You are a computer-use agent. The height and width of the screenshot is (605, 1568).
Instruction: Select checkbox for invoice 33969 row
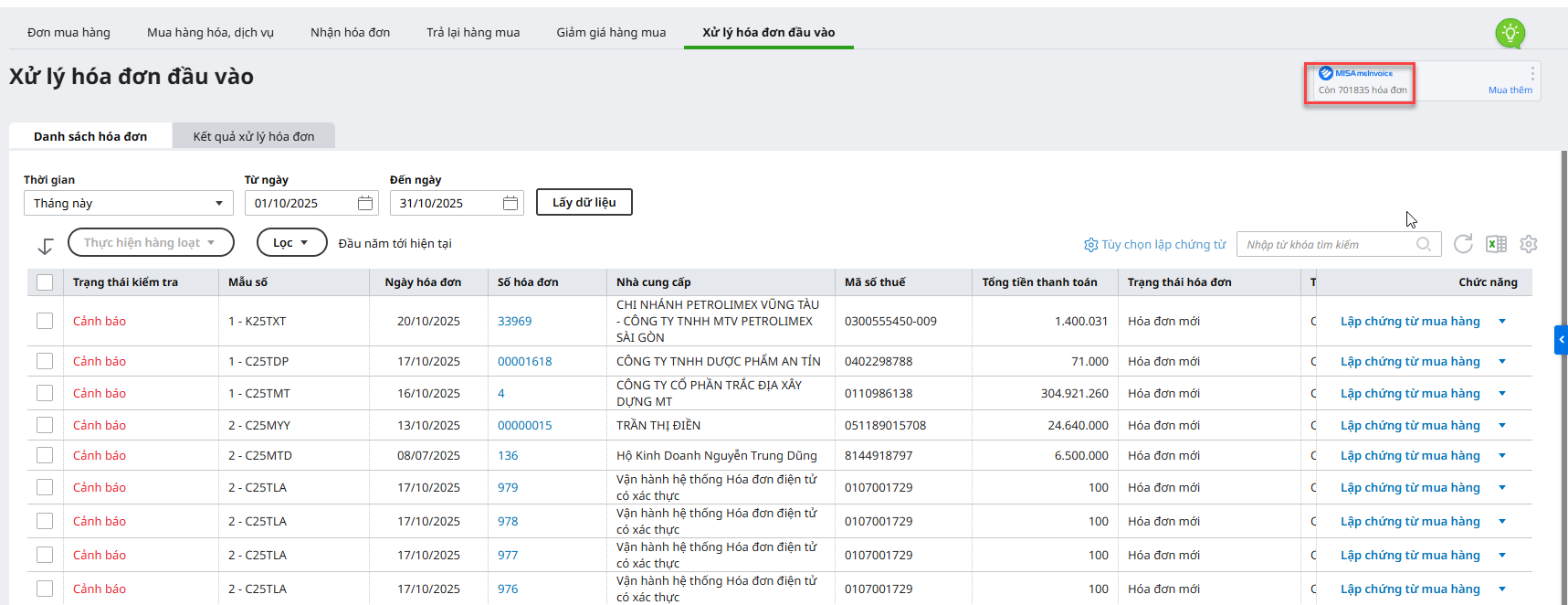point(45,321)
